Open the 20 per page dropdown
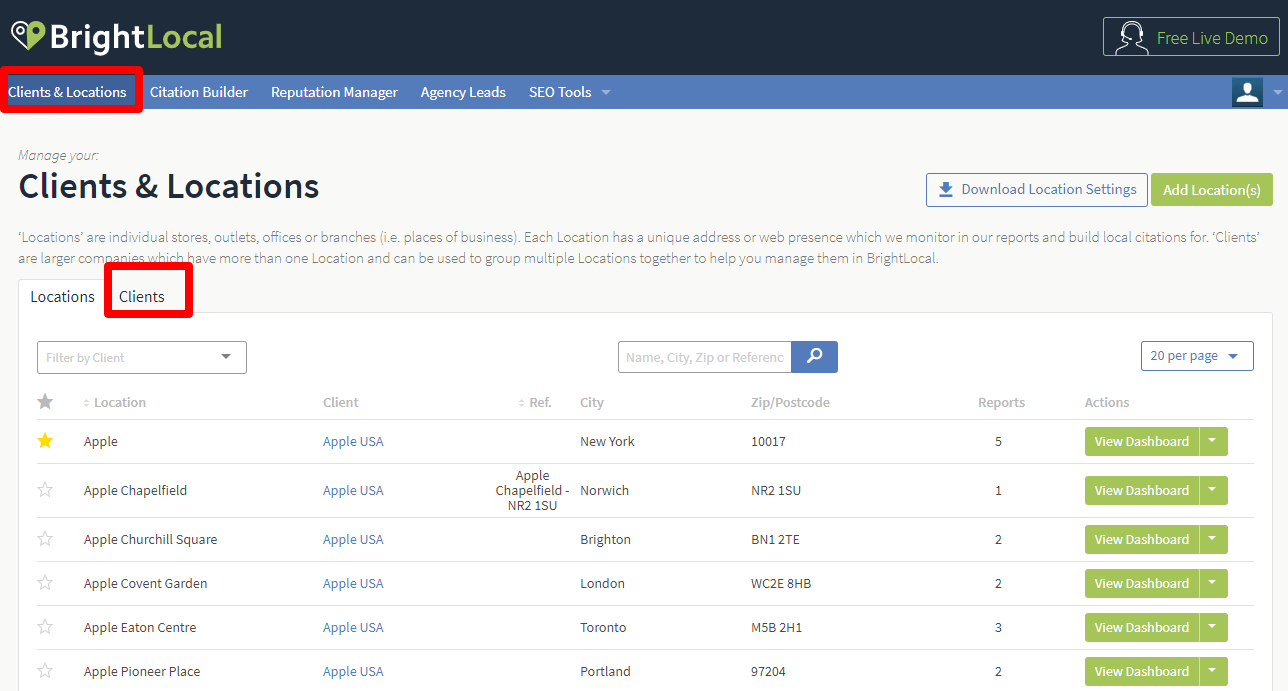This screenshot has width=1288, height=691. 1197,356
